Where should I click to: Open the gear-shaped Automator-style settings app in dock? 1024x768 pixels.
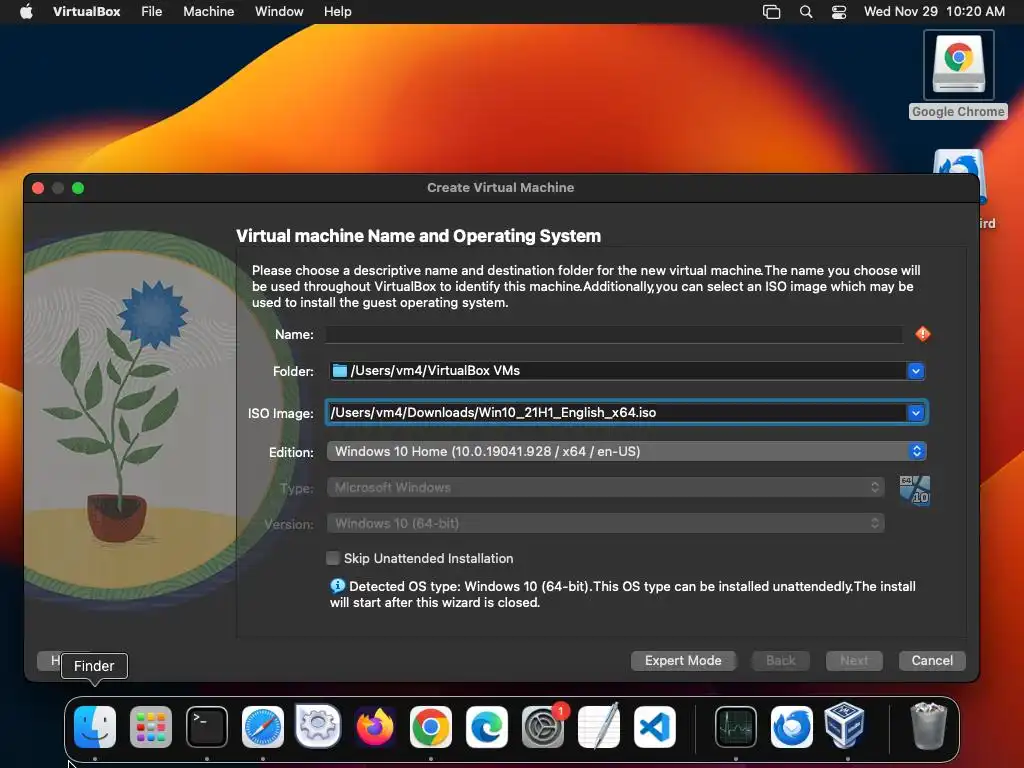tap(318, 725)
